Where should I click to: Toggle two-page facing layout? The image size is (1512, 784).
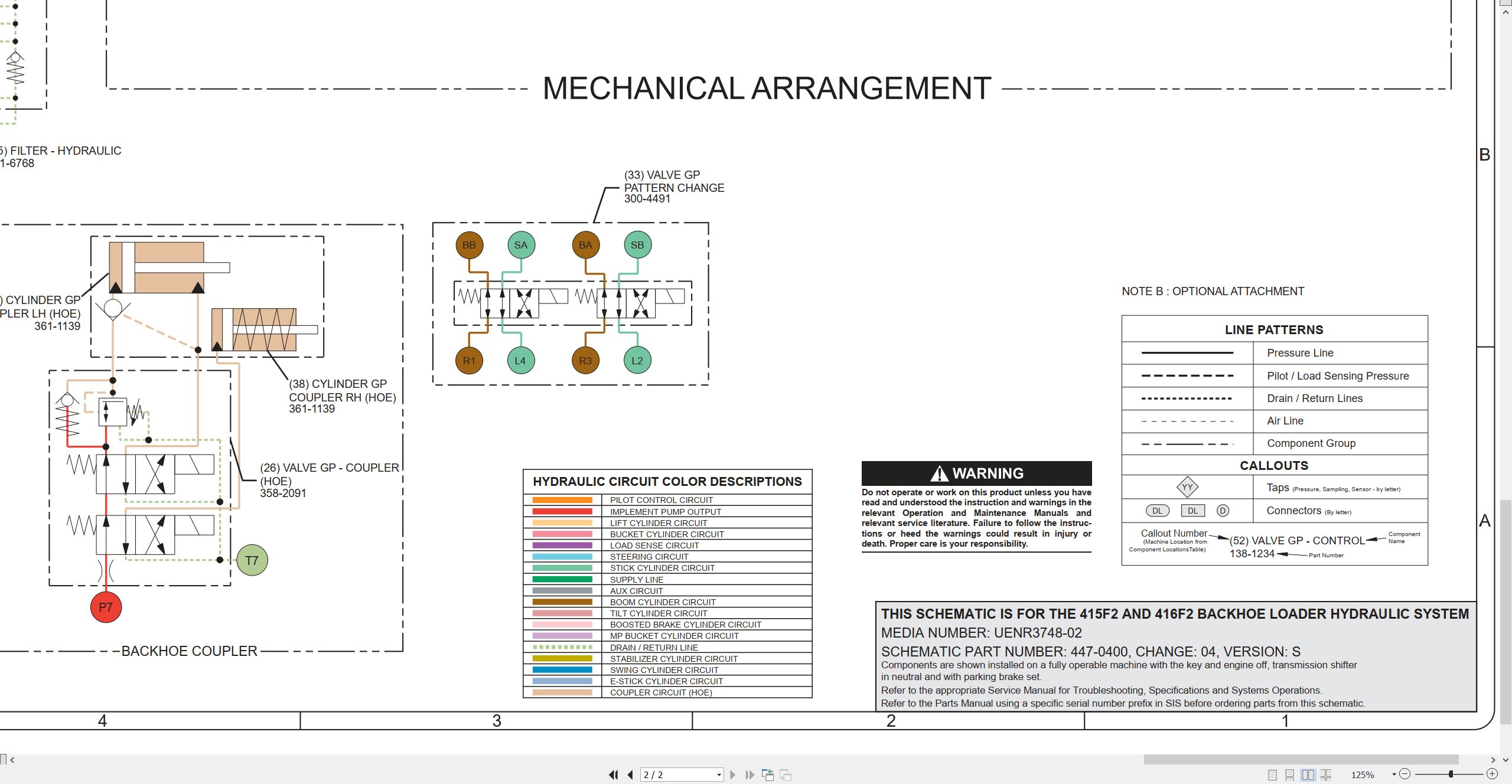pyautogui.click(x=1308, y=775)
